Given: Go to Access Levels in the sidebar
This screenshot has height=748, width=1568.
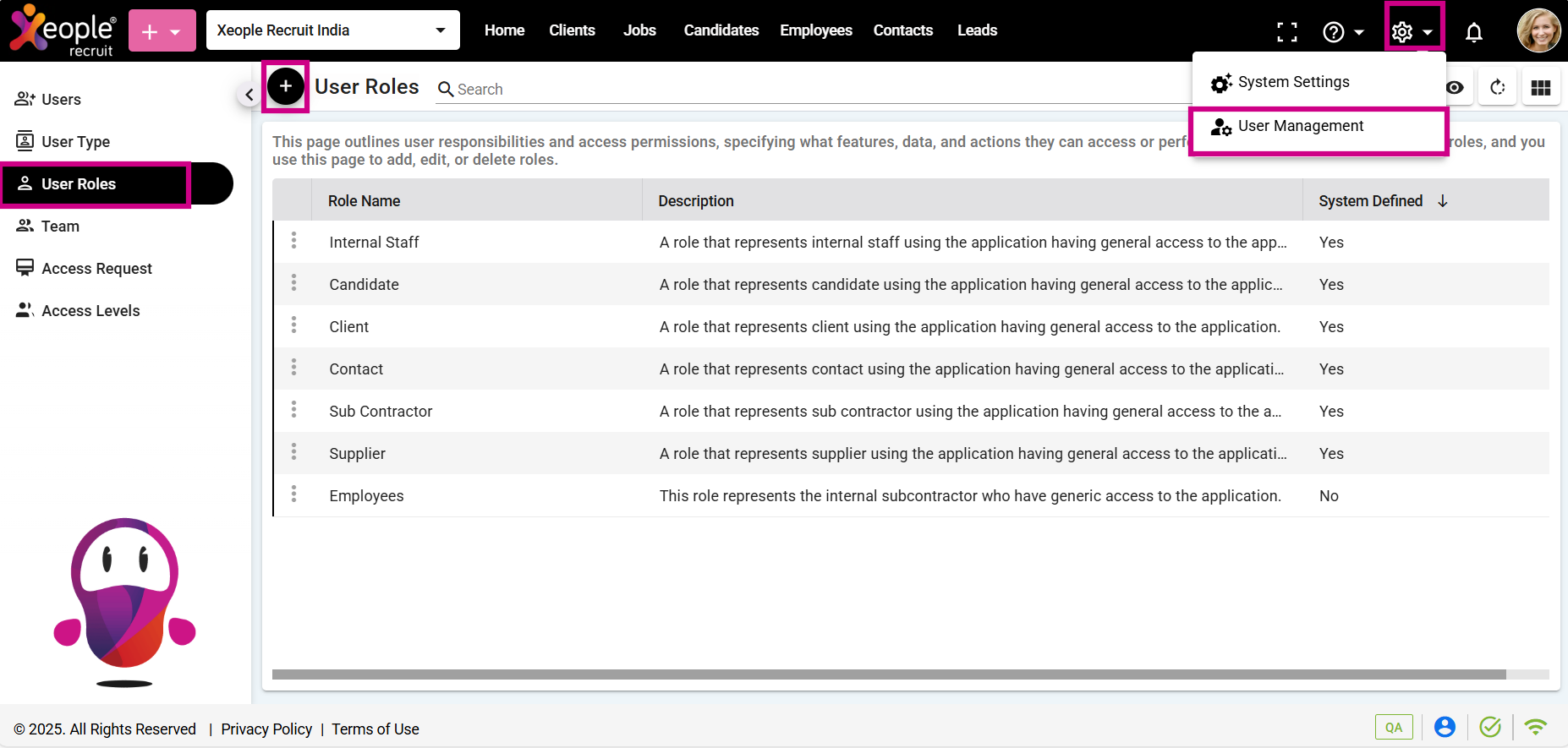Looking at the screenshot, I should click(90, 311).
